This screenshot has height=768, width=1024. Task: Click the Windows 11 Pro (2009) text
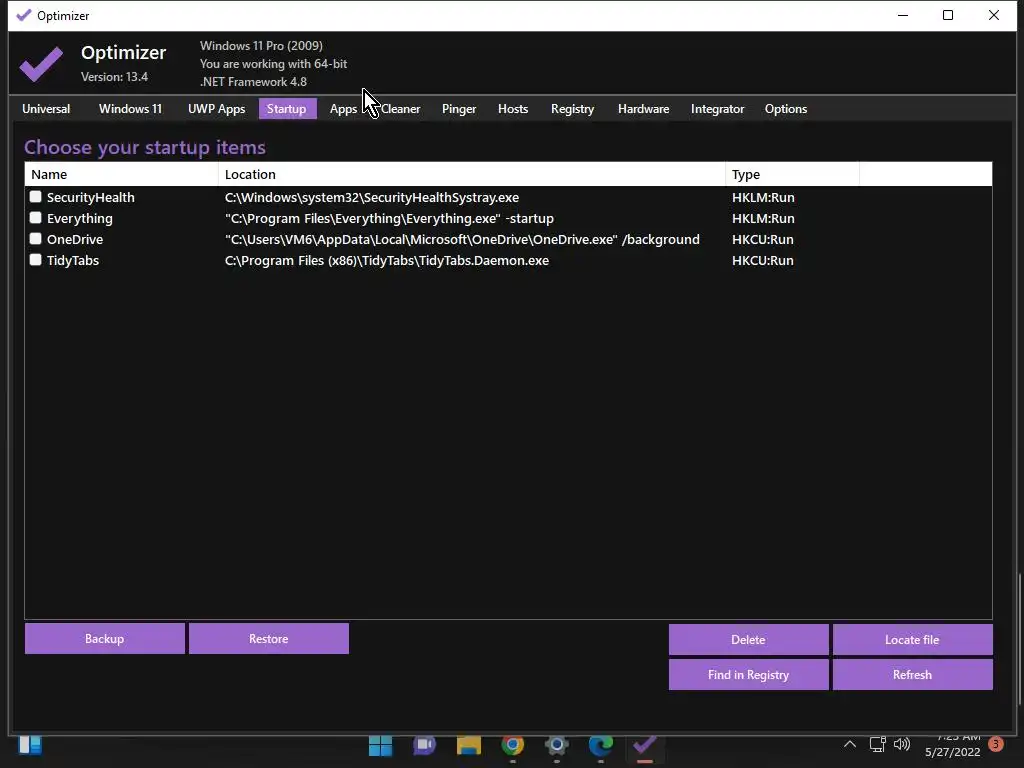(261, 46)
